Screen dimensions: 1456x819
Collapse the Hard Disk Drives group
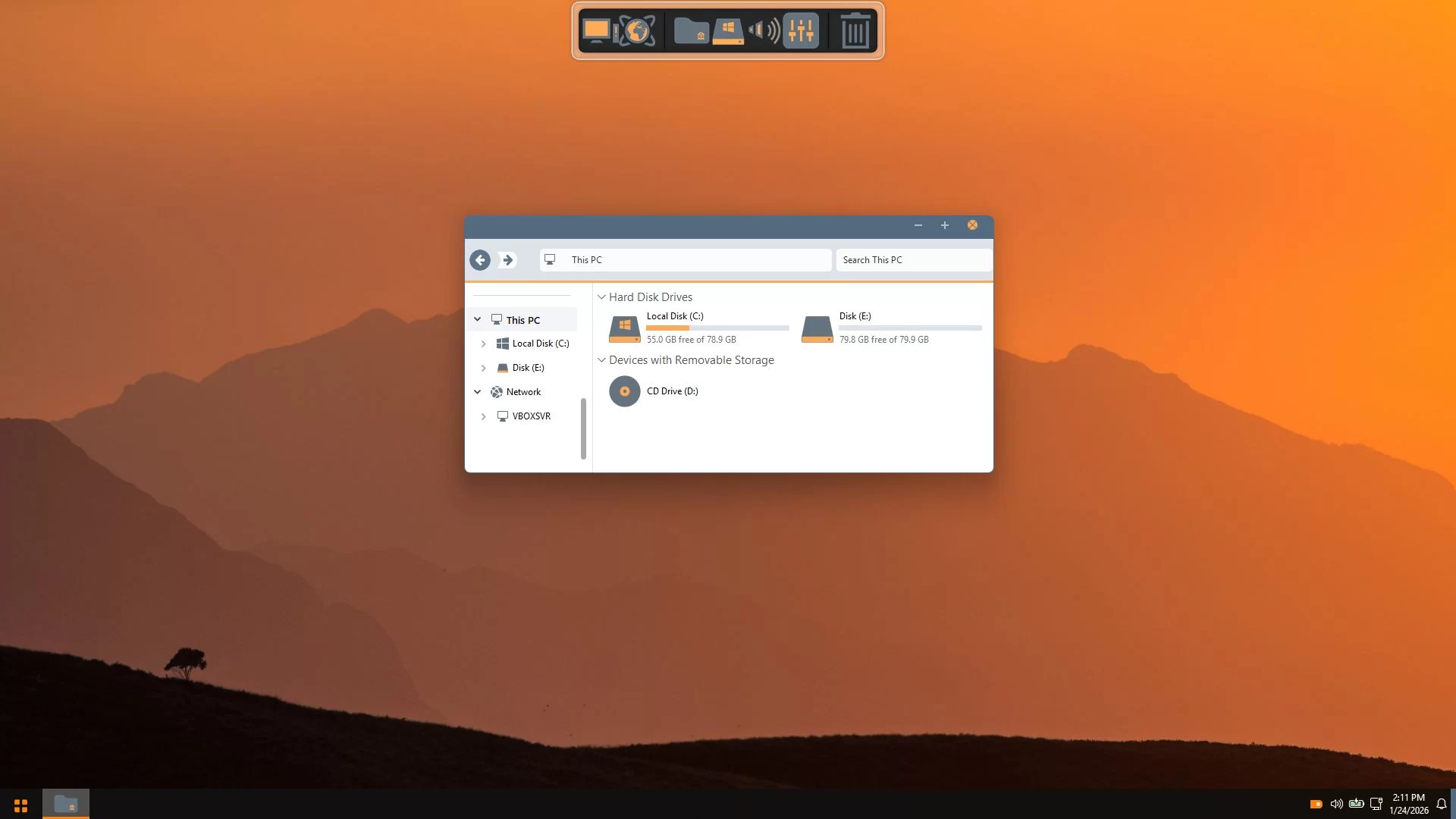click(x=601, y=297)
